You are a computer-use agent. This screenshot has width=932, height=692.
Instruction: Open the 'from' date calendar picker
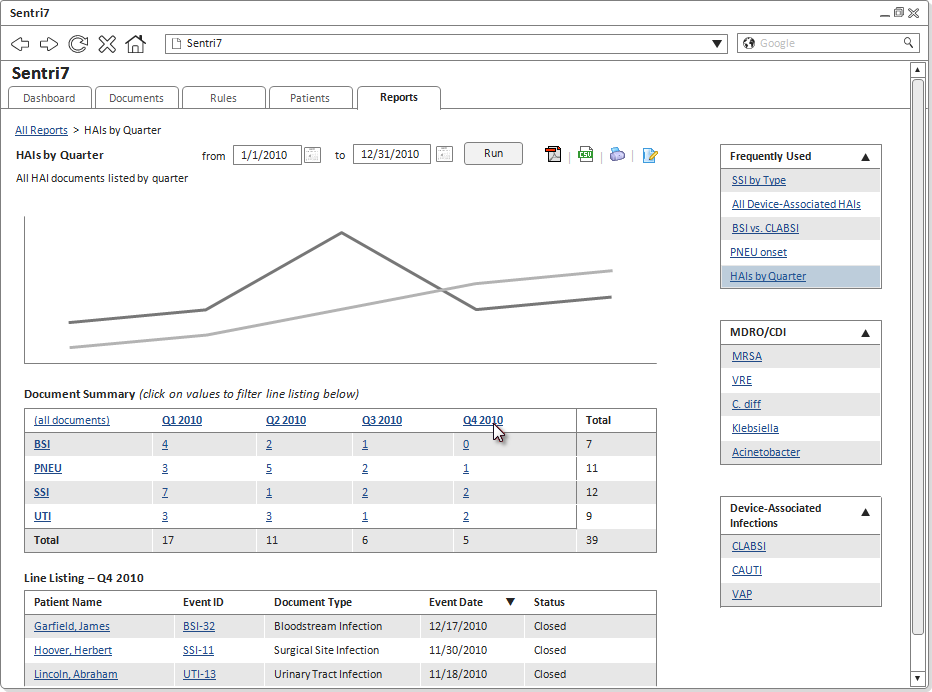(312, 155)
